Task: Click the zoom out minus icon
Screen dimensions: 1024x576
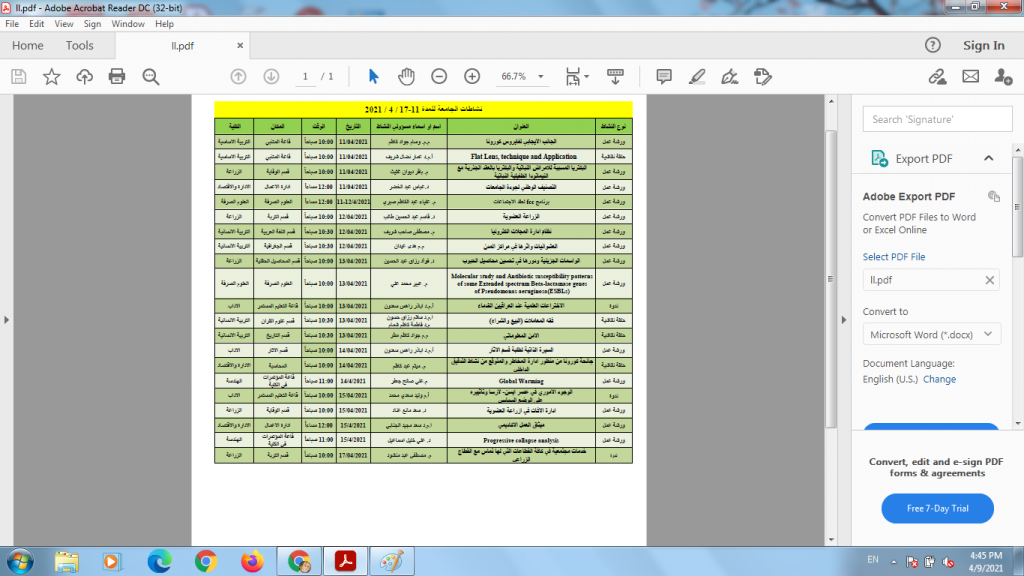Action: coord(439,77)
